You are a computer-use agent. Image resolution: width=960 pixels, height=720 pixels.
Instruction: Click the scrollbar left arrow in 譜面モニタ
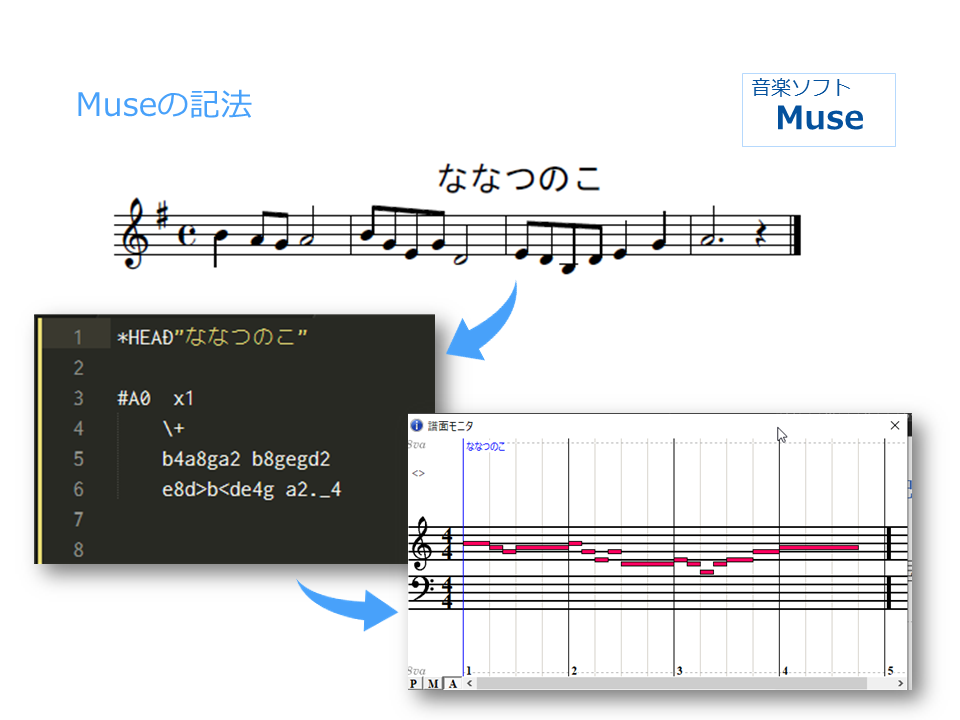pyautogui.click(x=470, y=683)
